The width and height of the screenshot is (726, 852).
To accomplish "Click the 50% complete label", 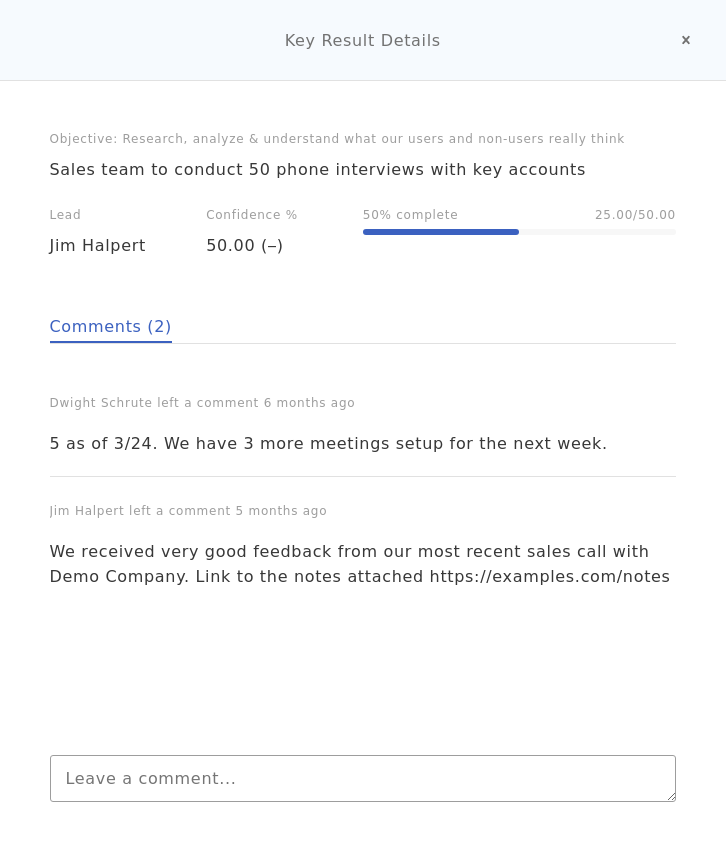I will 410,215.
